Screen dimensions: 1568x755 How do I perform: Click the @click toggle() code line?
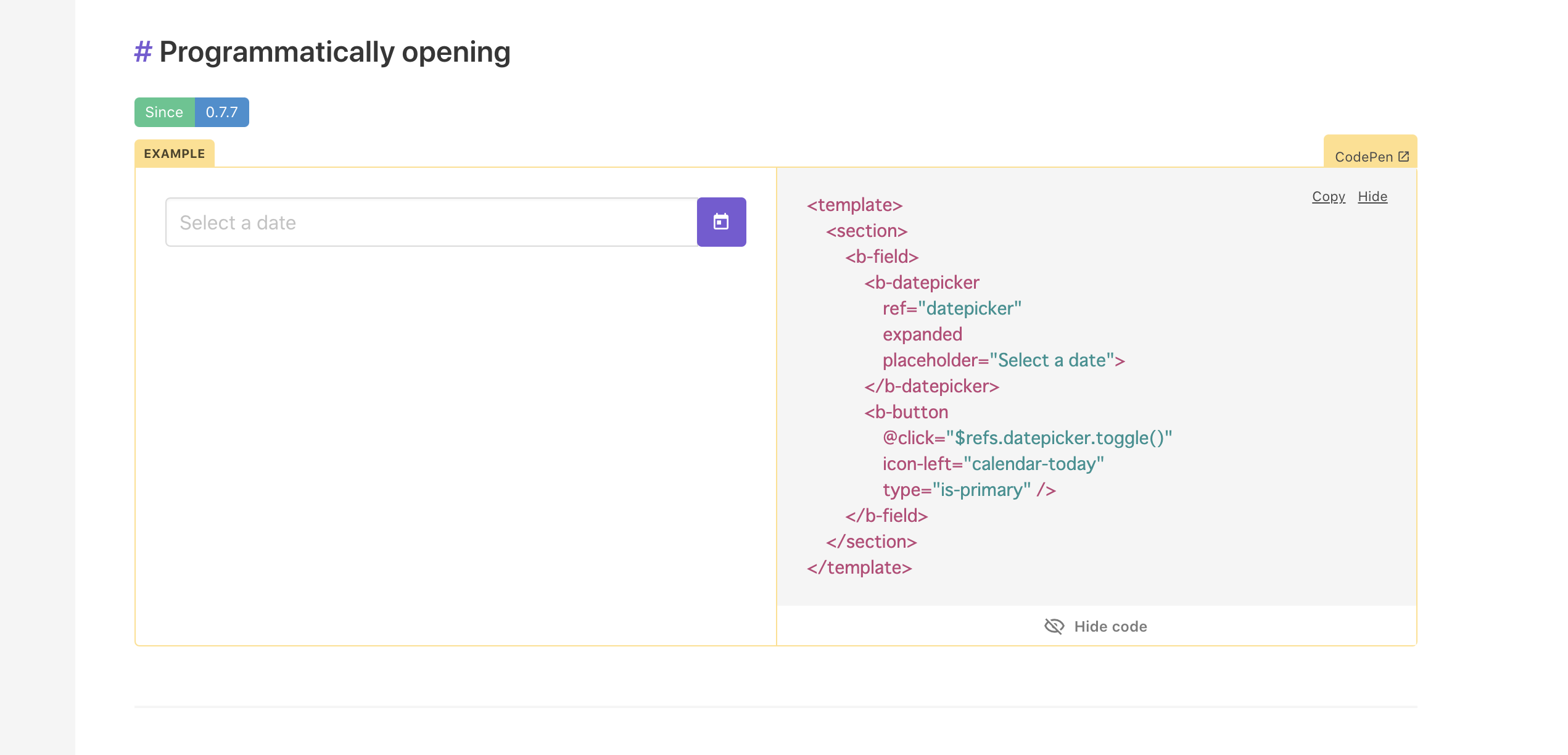click(1027, 438)
